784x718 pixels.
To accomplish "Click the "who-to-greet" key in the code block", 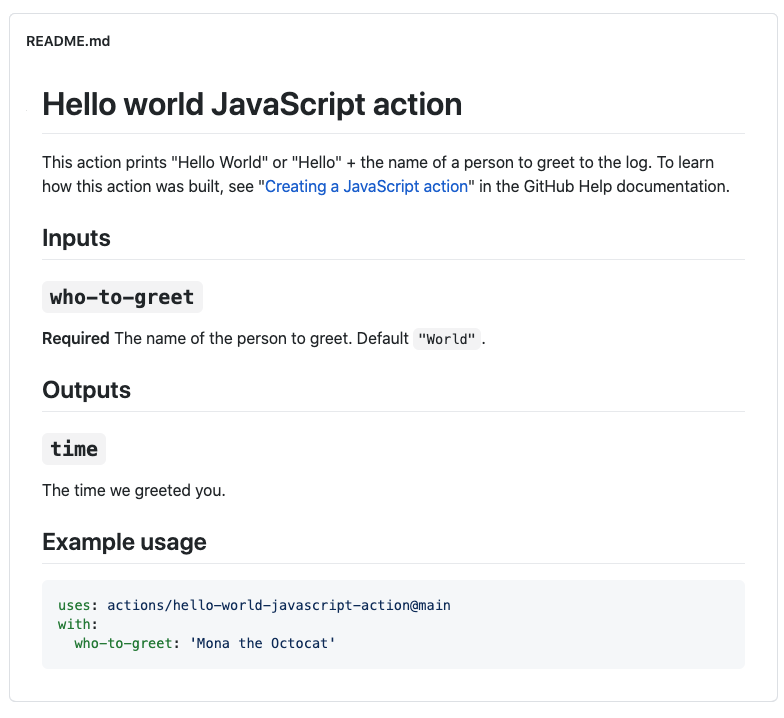I will (122, 643).
